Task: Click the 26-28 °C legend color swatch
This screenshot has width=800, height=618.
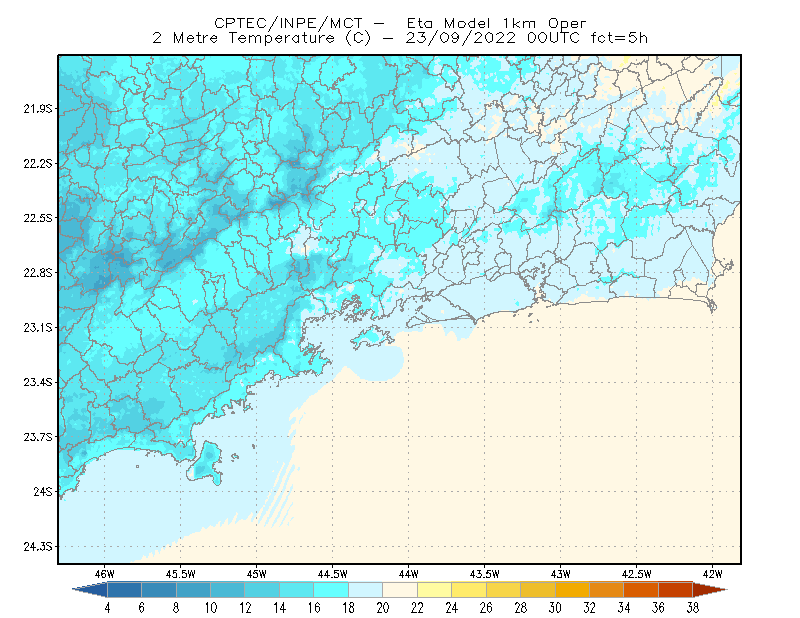Action: point(503,590)
